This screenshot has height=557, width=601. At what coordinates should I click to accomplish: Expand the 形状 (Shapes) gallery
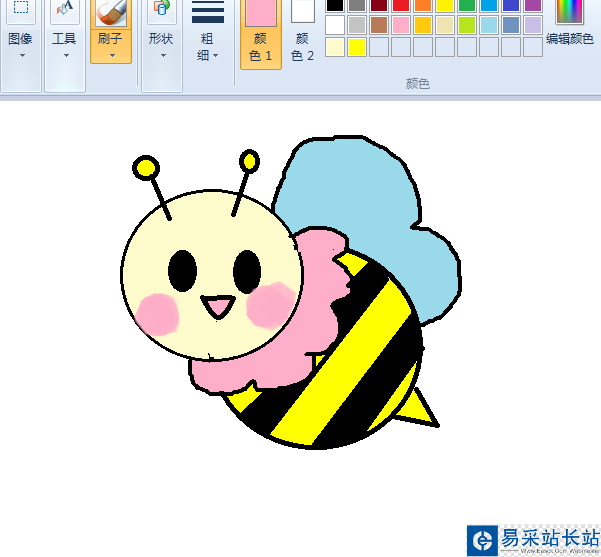161,40
